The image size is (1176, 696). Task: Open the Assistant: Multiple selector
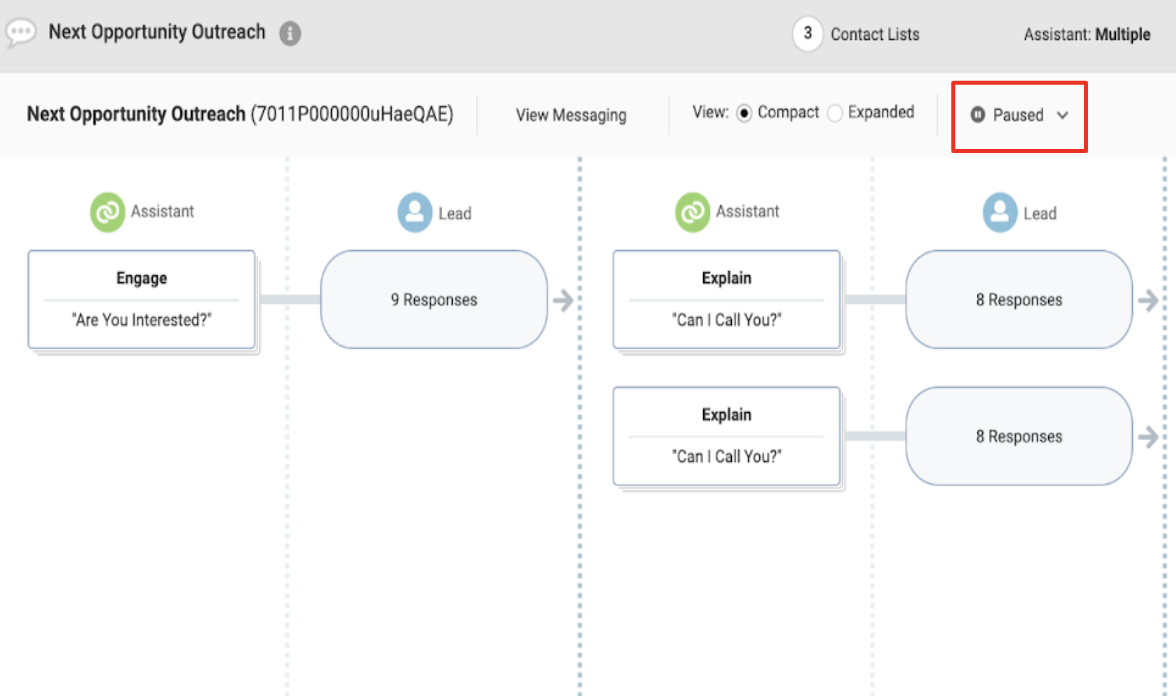[x=1087, y=34]
